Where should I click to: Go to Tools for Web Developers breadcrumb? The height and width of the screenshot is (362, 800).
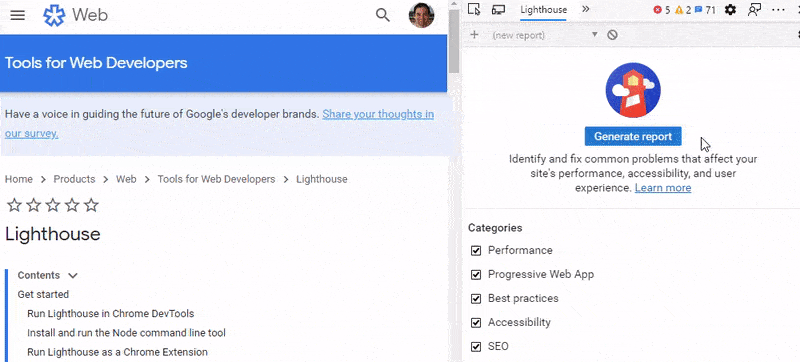pyautogui.click(x=216, y=179)
